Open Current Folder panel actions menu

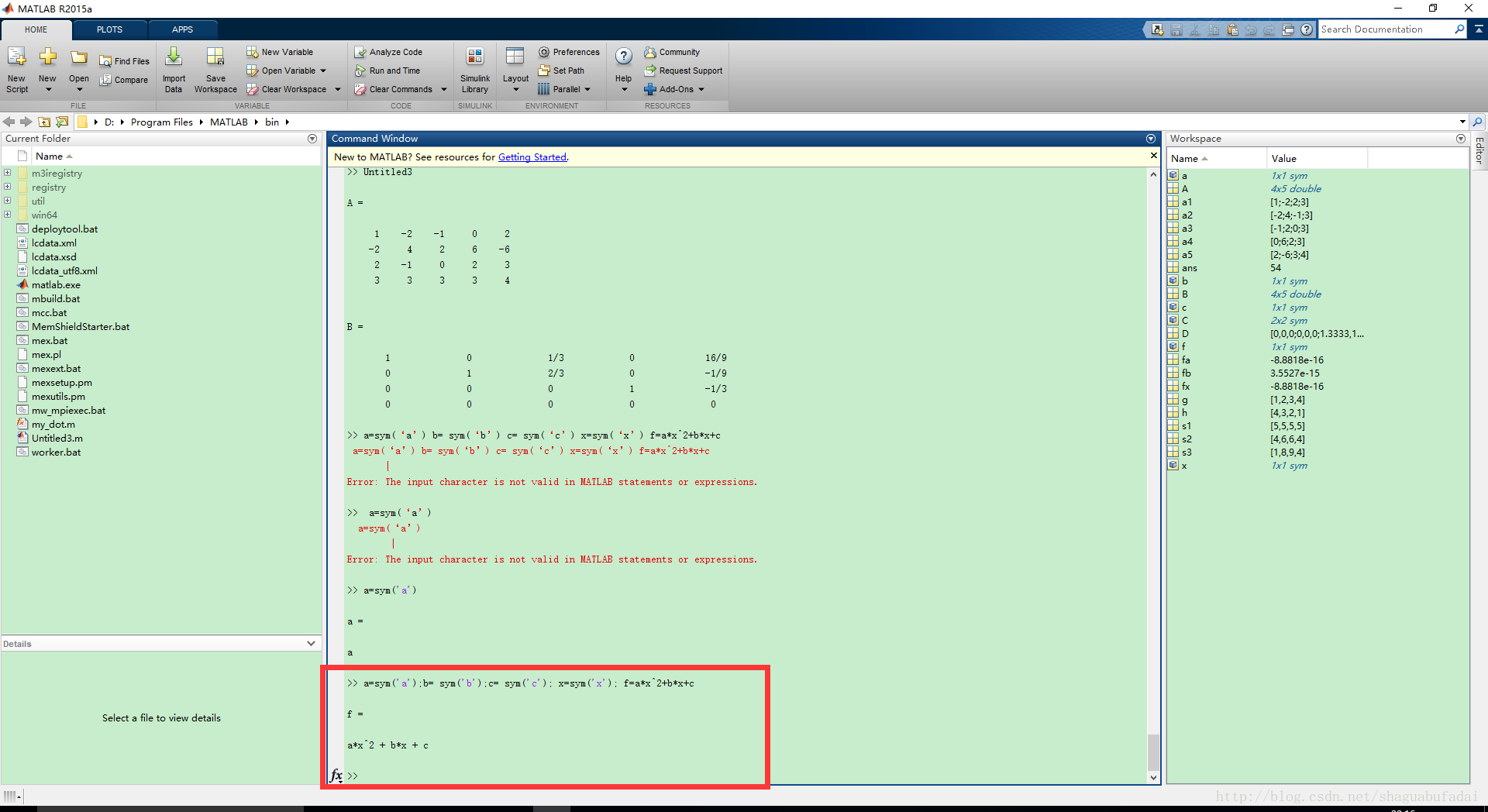pos(312,139)
